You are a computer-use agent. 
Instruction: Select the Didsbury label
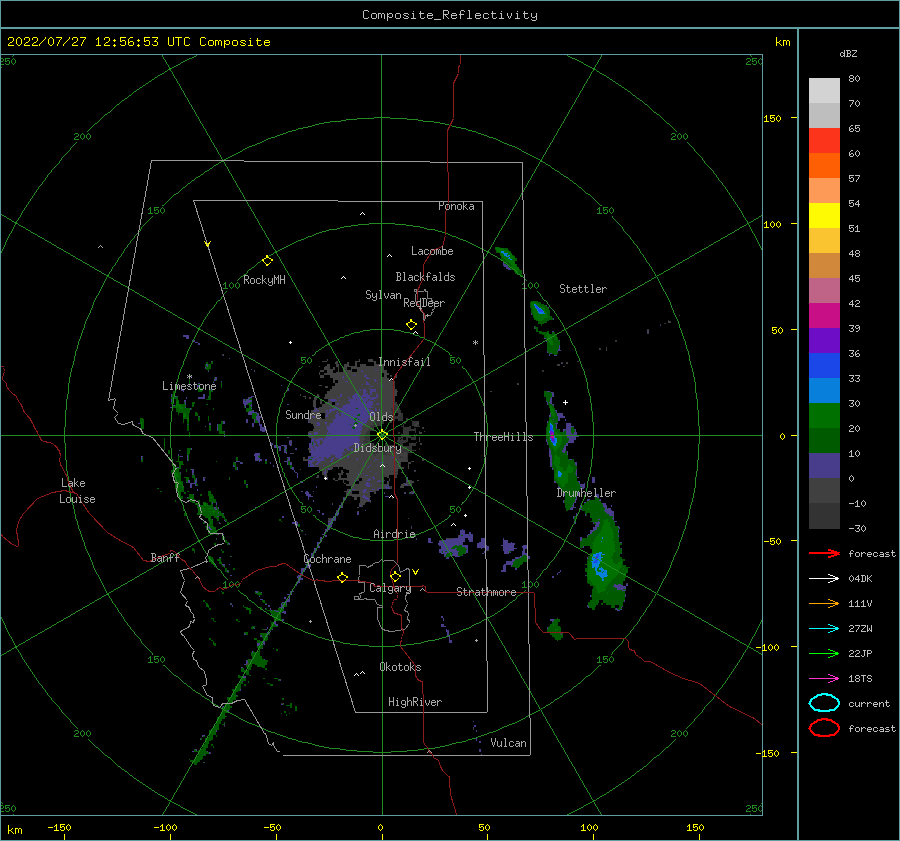click(x=378, y=448)
